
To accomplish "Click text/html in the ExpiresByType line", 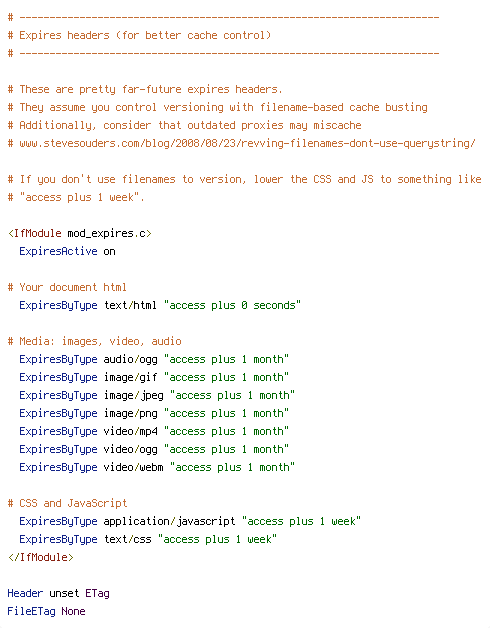I will (130, 306).
